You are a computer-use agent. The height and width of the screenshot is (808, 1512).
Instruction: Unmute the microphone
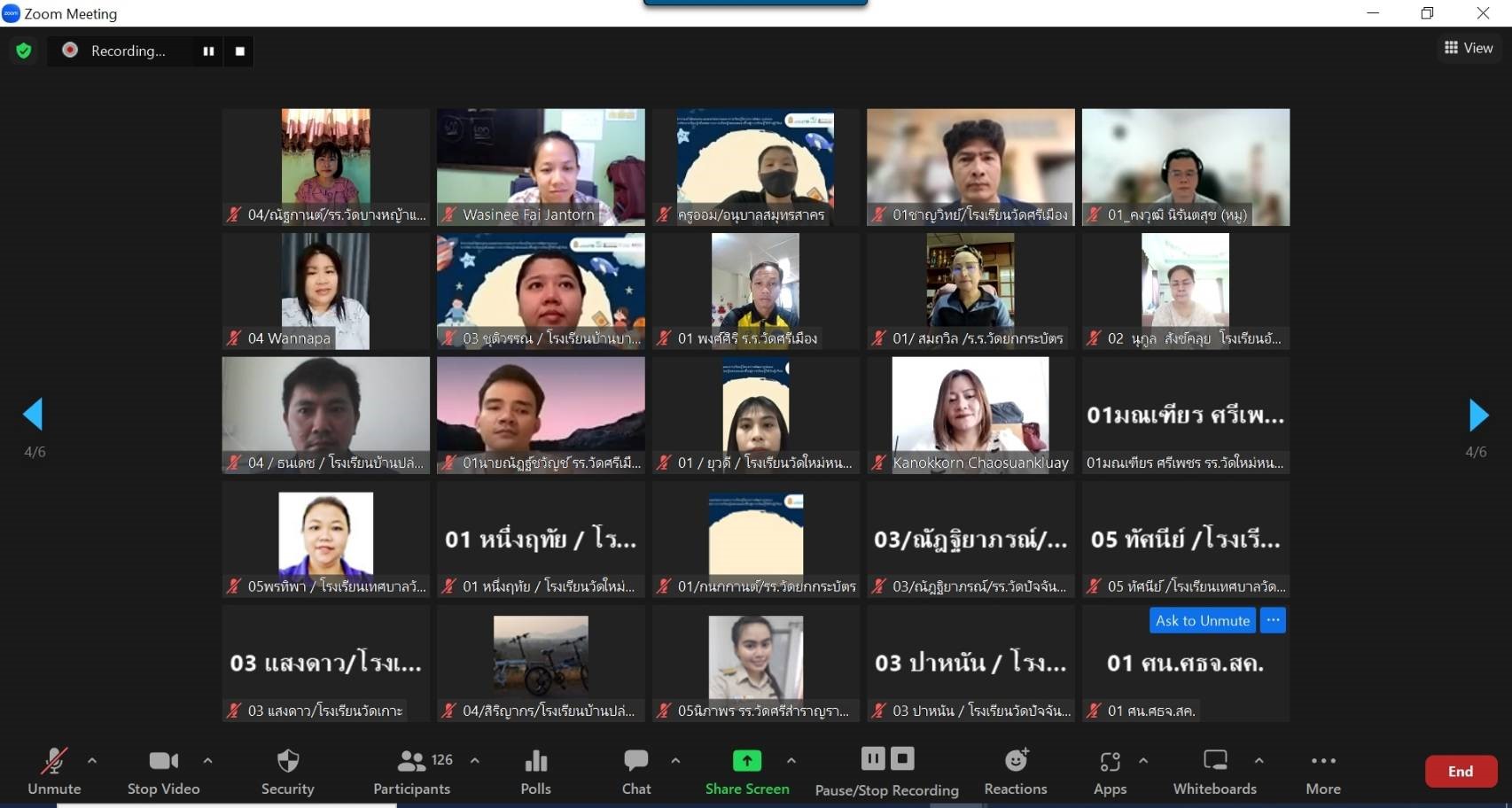(54, 772)
